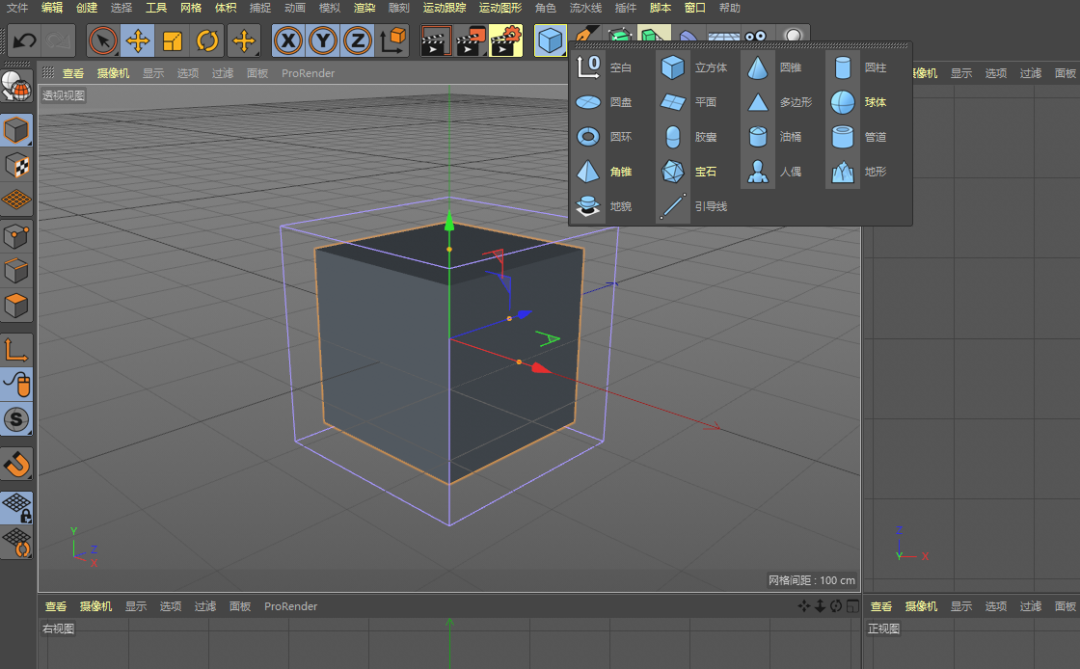Open the 编辑 menu
Viewport: 1080px width, 669px height.
(x=52, y=8)
